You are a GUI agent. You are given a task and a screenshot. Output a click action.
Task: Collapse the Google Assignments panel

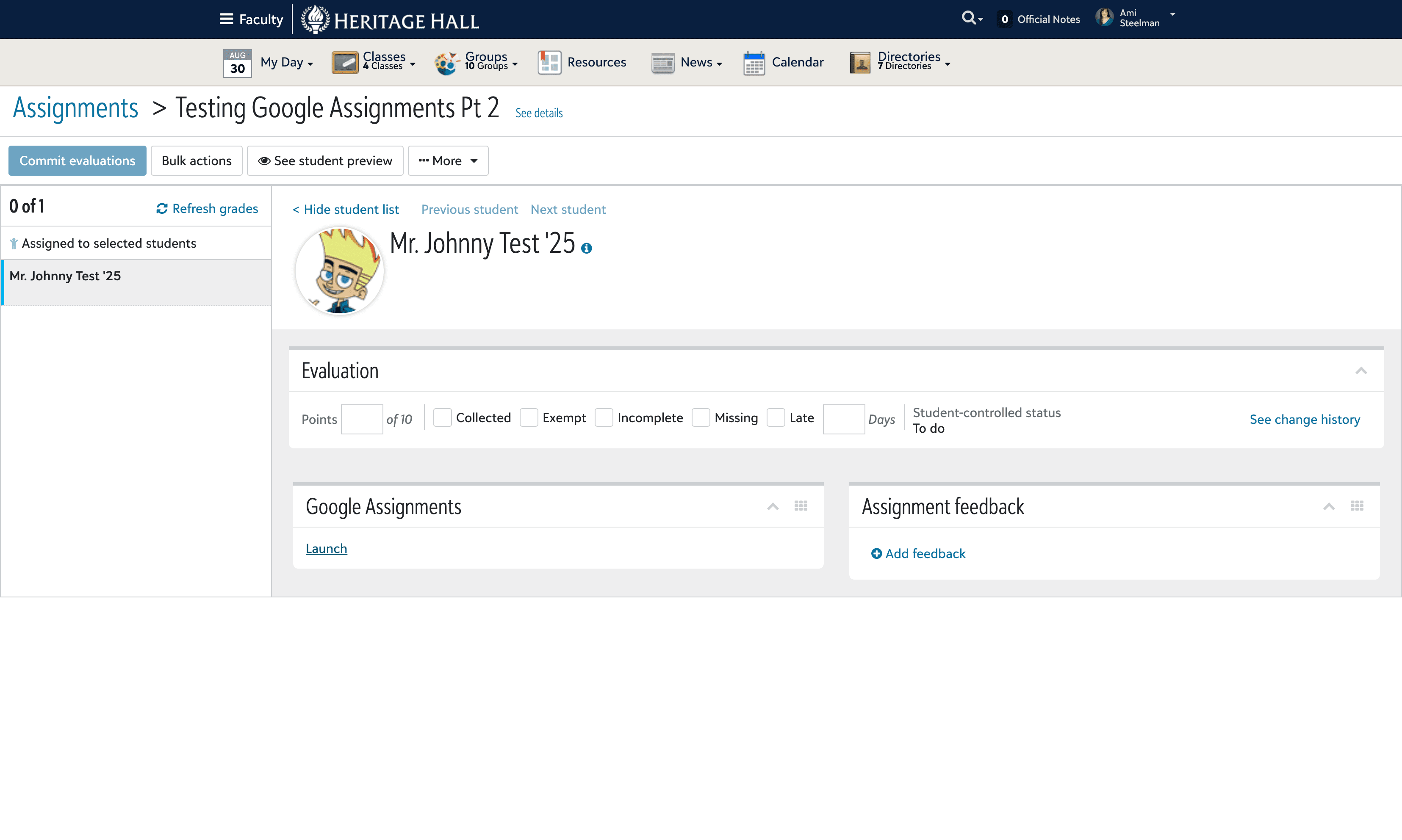(773, 506)
